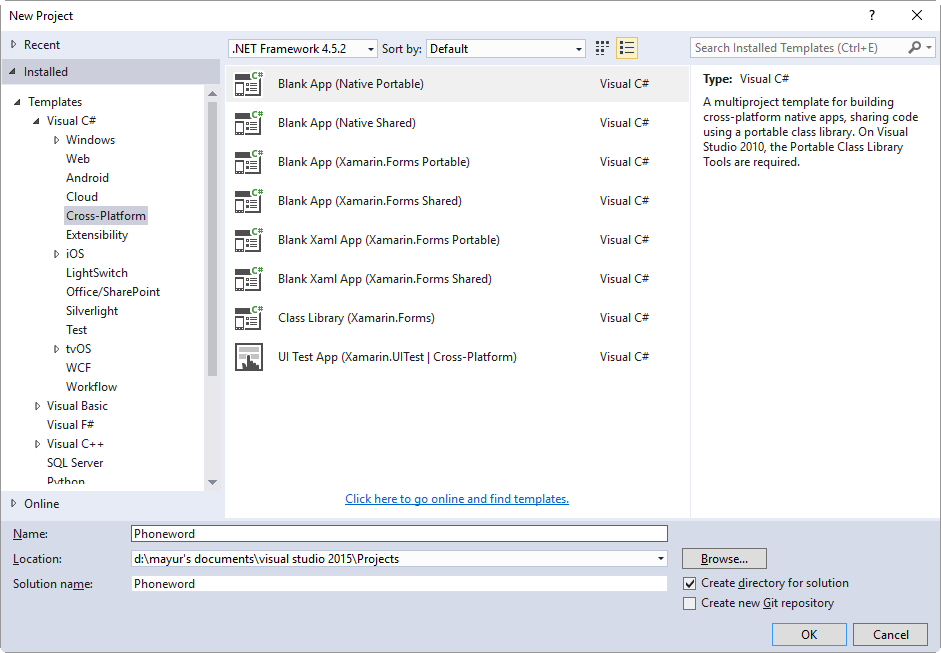Select the Web template category
This screenshot has height=653, width=941.
click(x=78, y=159)
